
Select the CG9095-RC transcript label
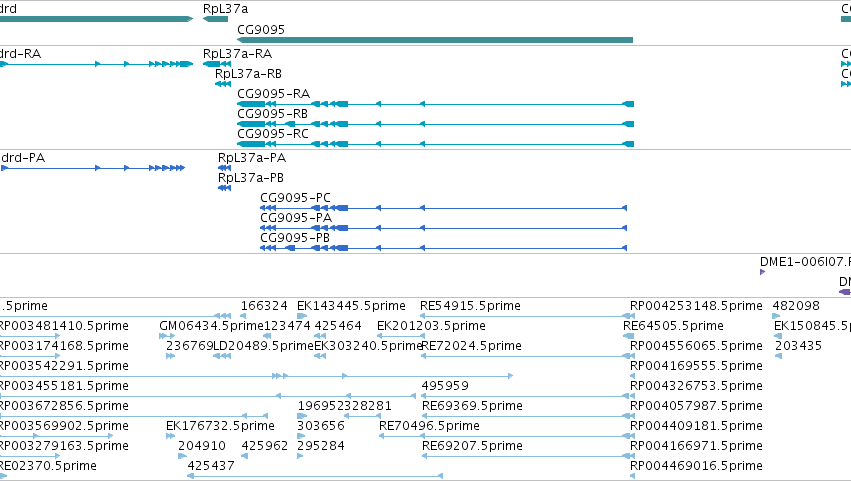pos(273,134)
